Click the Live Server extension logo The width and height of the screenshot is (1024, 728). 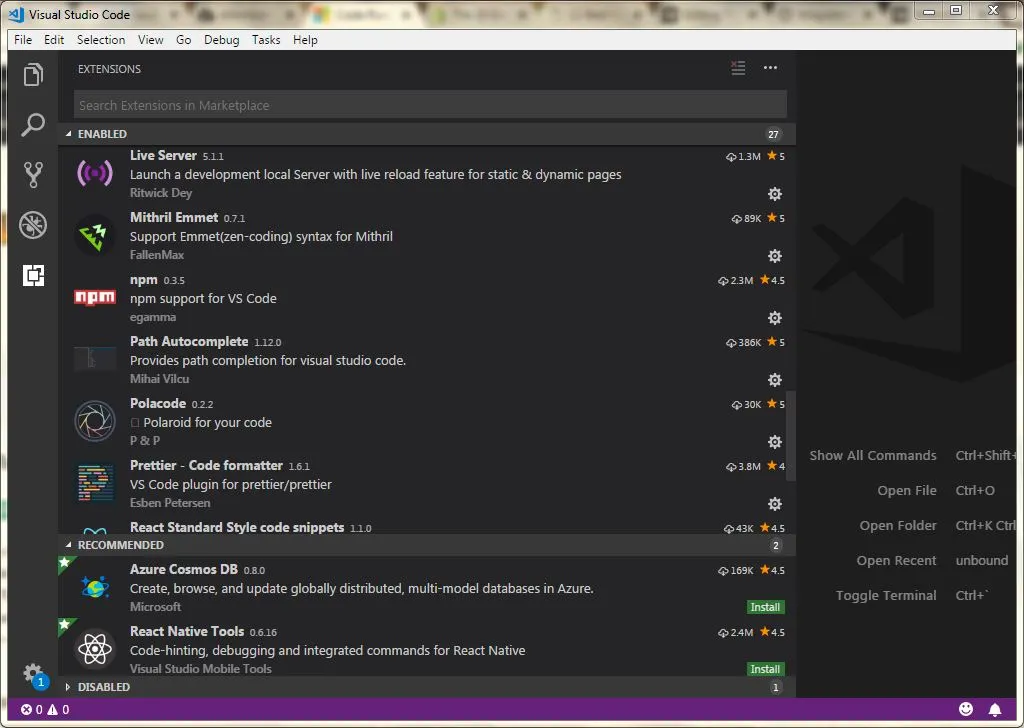coord(95,173)
